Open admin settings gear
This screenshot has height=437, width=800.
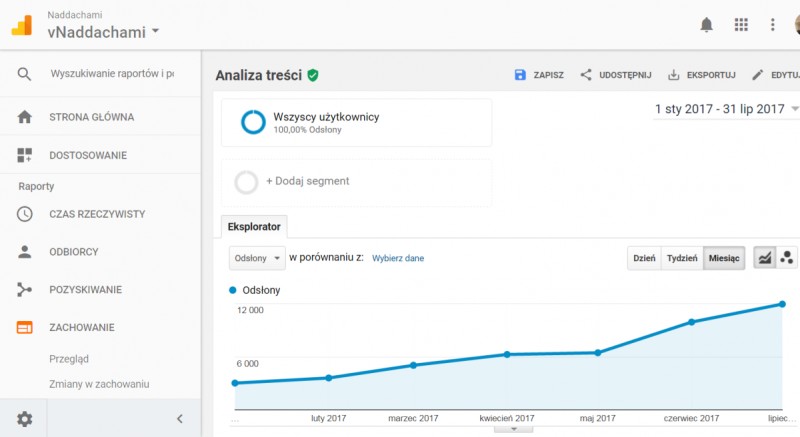click(24, 419)
